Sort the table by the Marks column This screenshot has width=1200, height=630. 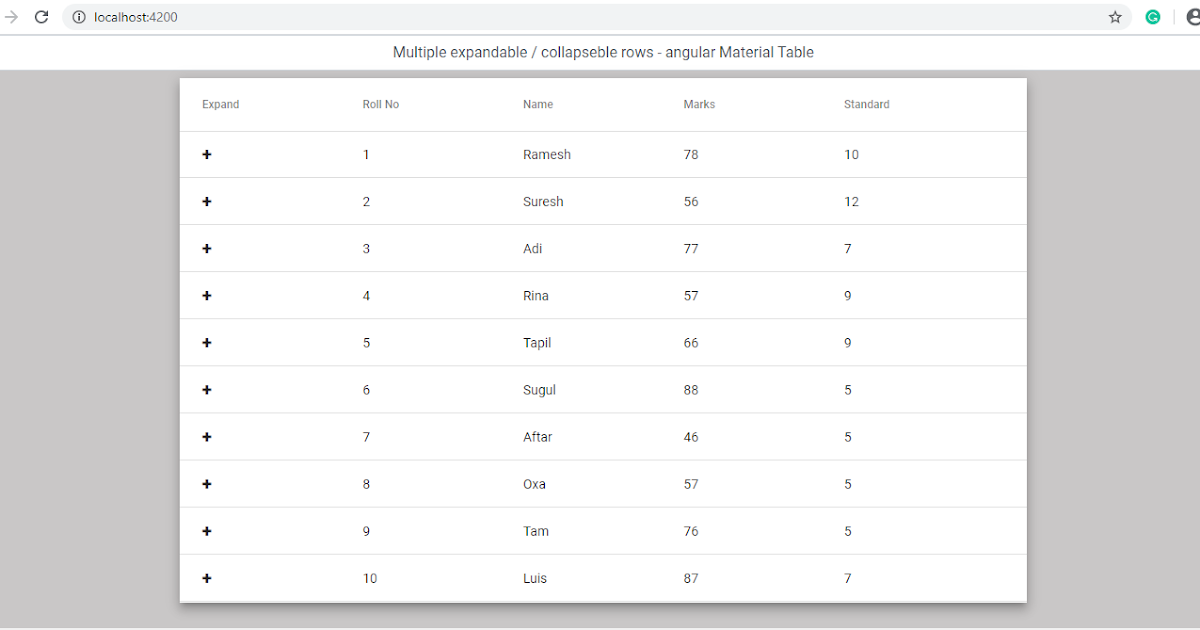click(x=699, y=104)
